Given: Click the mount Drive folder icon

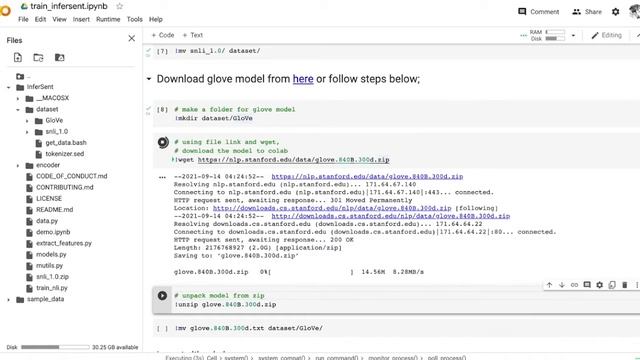Looking at the screenshot, I should 60,58.
